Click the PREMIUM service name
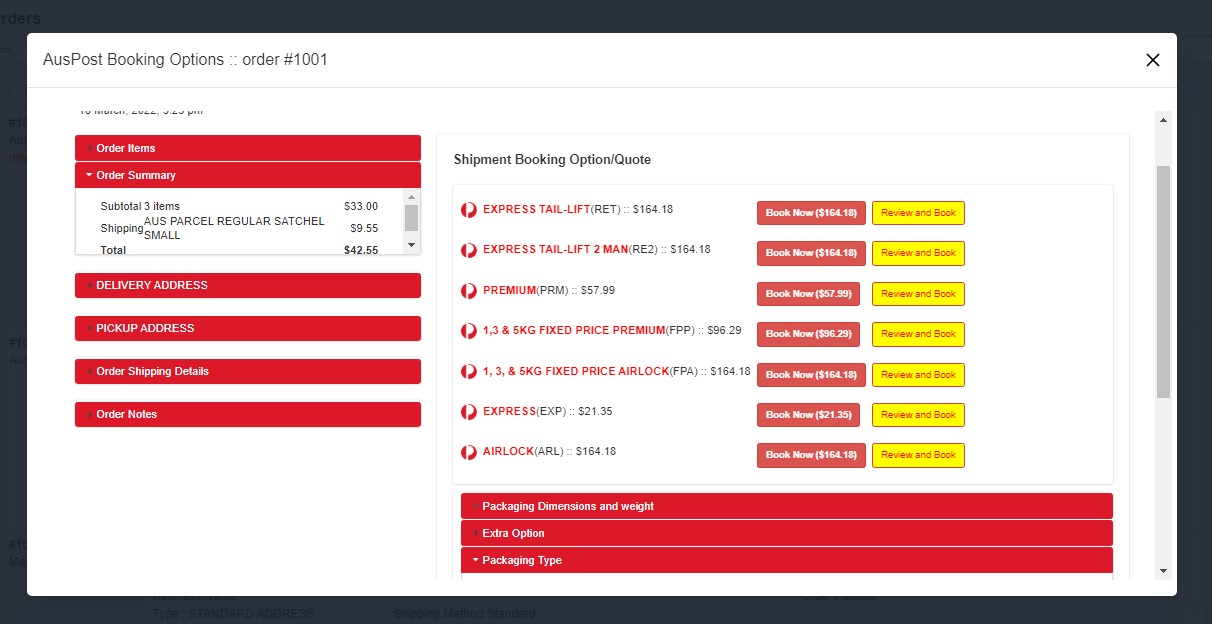1212x624 pixels. point(509,290)
